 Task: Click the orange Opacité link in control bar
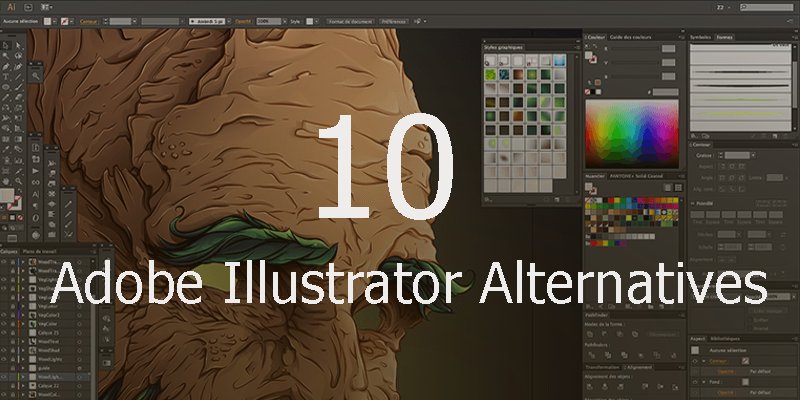244,21
